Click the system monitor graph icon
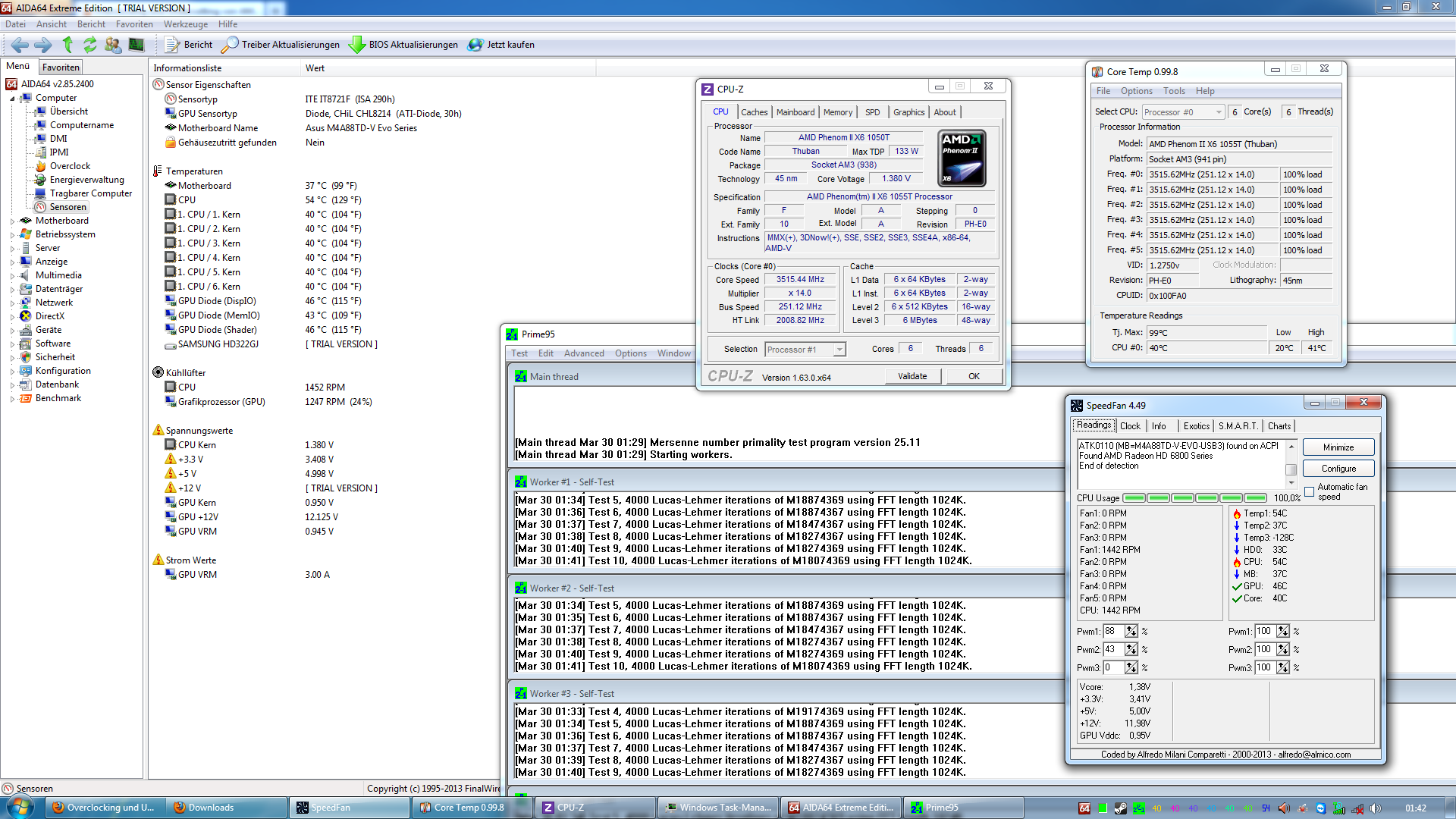 coord(136,45)
